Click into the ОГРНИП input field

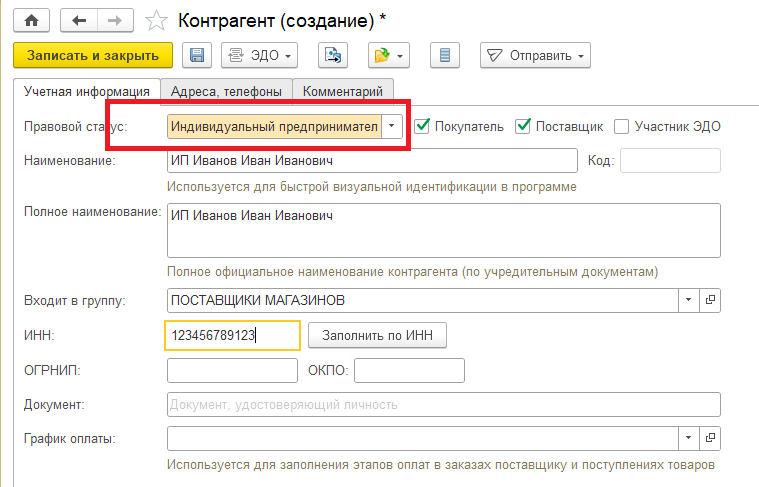tap(232, 370)
